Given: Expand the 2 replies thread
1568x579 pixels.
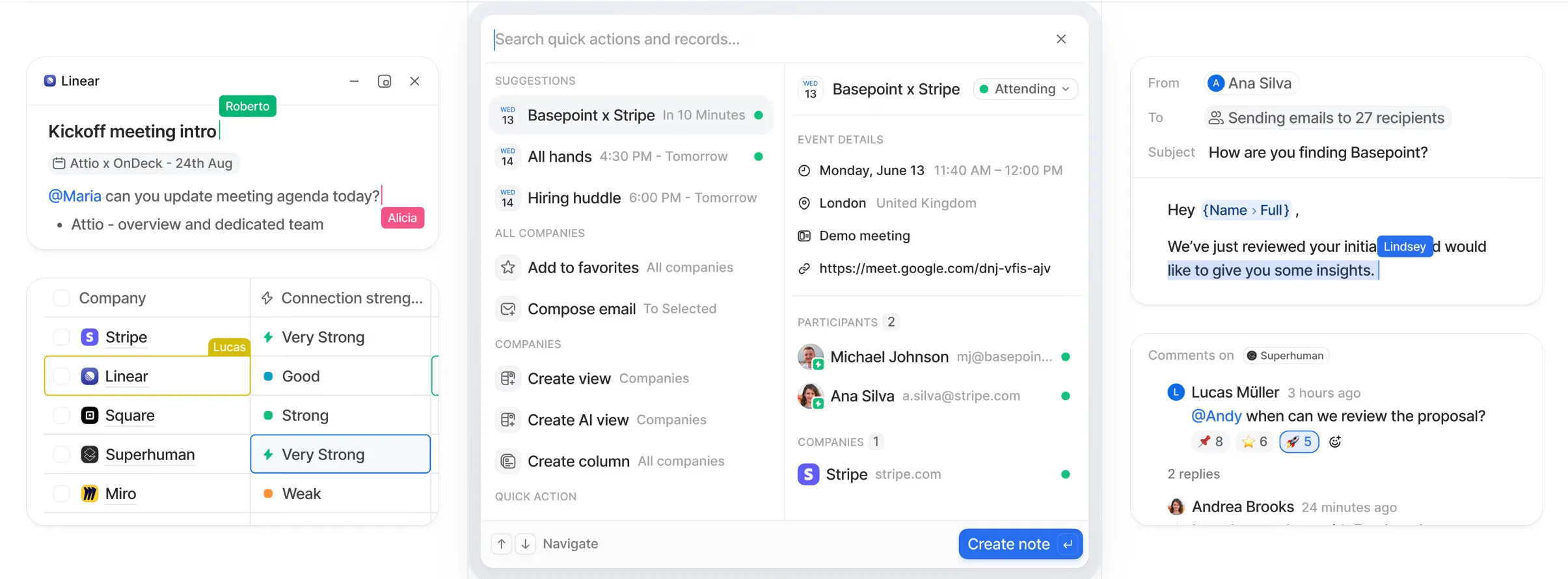Looking at the screenshot, I should click(1193, 474).
